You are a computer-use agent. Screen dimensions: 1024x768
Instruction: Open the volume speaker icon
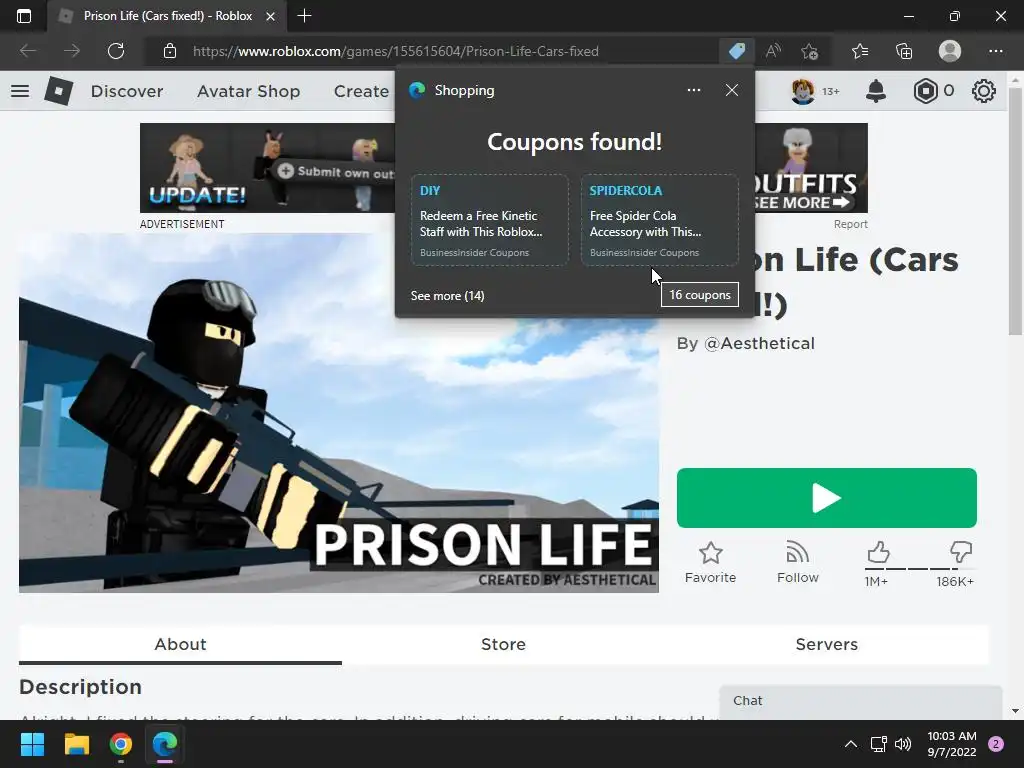903,744
